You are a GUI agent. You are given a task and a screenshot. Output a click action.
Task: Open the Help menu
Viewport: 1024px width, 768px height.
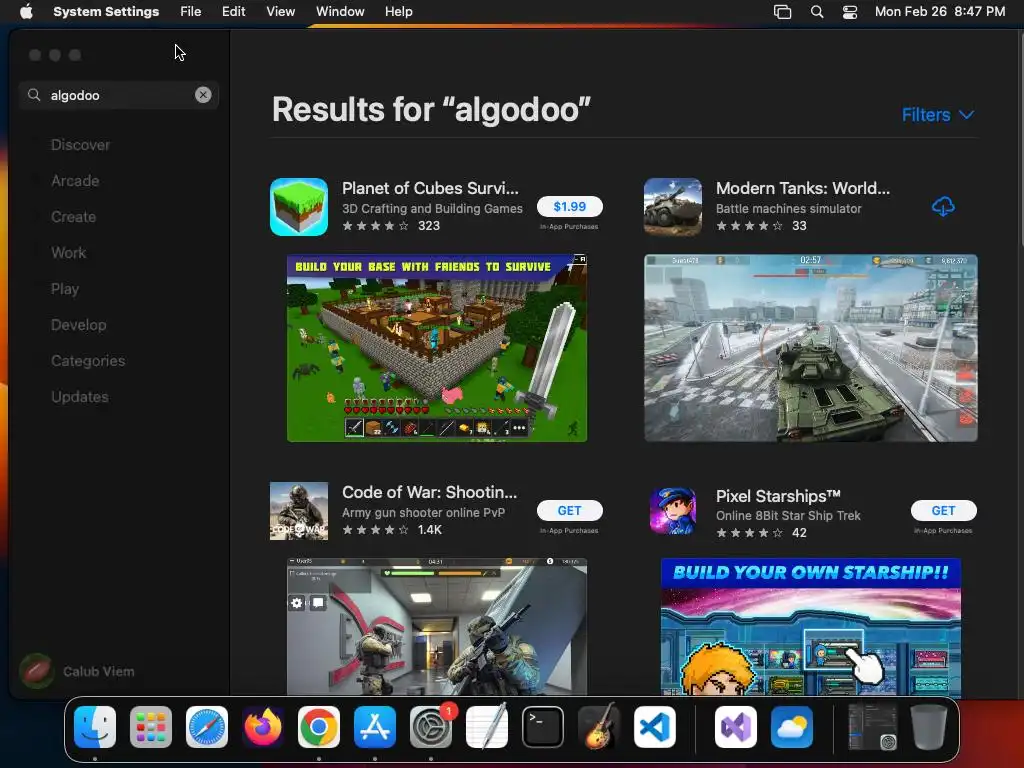click(398, 11)
